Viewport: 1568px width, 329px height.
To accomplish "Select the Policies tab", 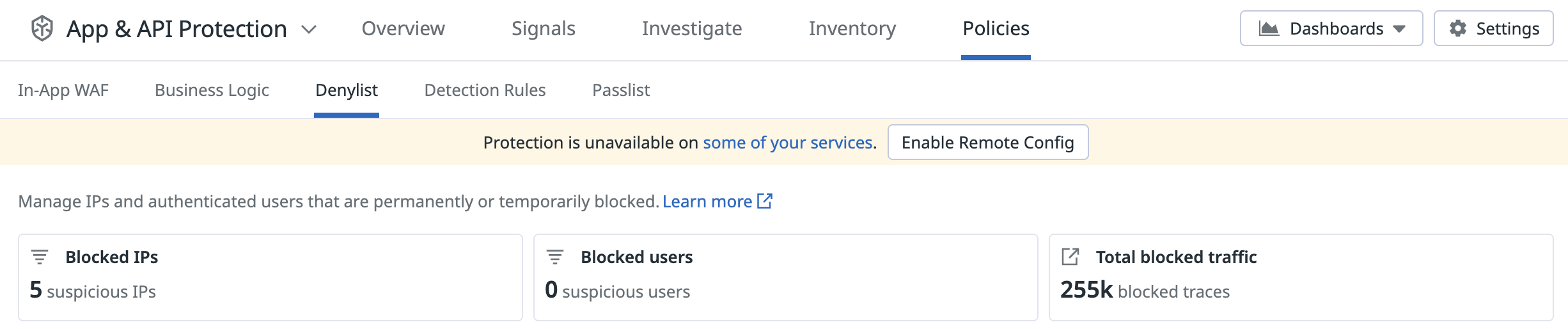I will point(996,29).
